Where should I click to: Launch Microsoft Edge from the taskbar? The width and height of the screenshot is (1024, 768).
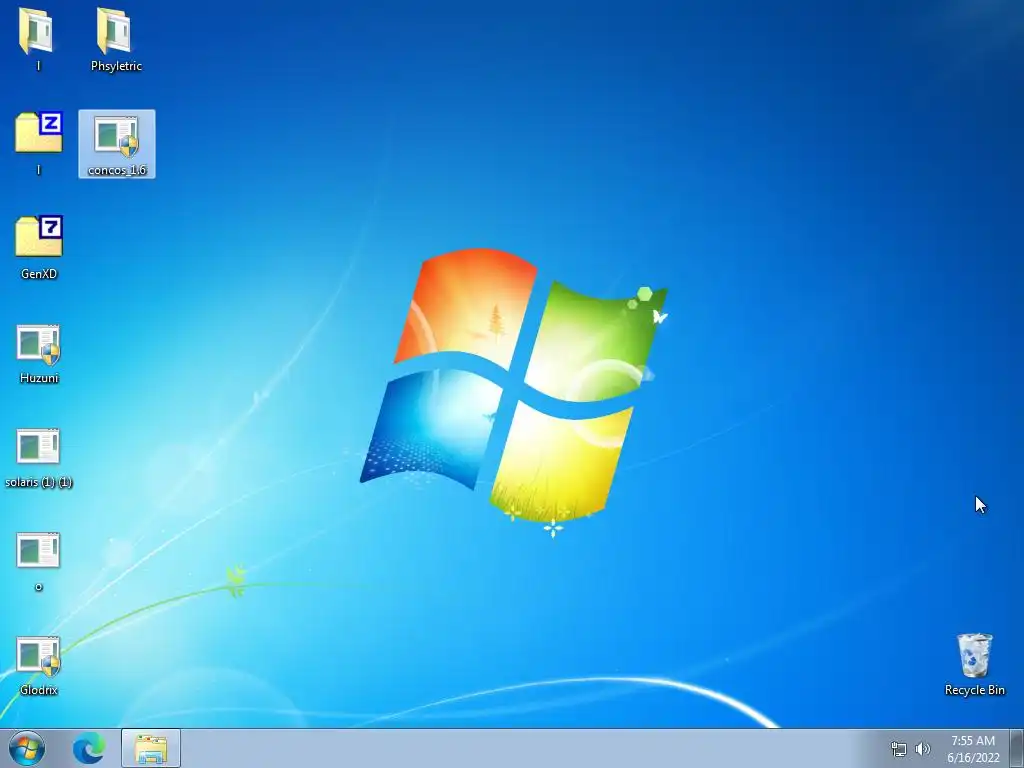coord(89,748)
